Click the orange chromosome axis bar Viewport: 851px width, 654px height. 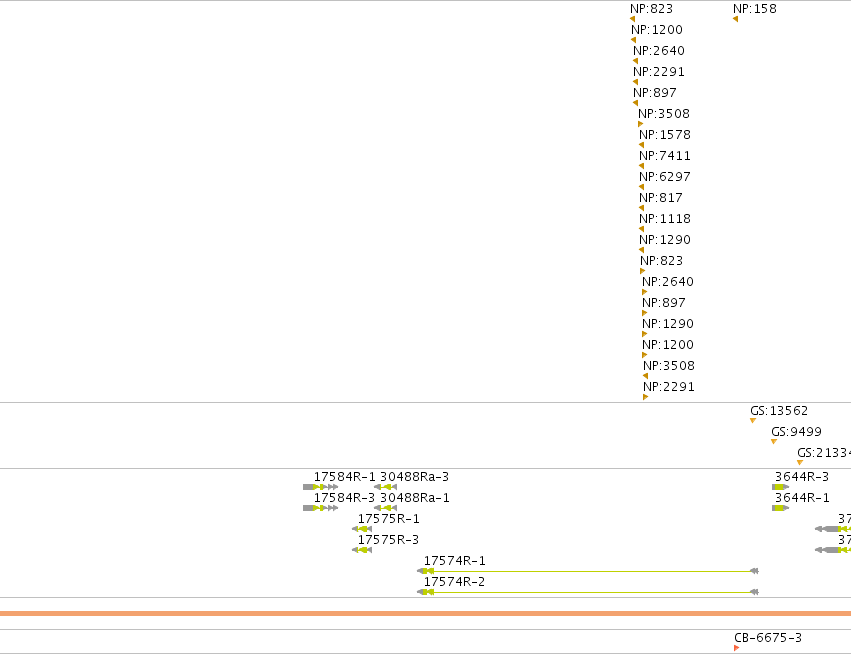point(426,614)
